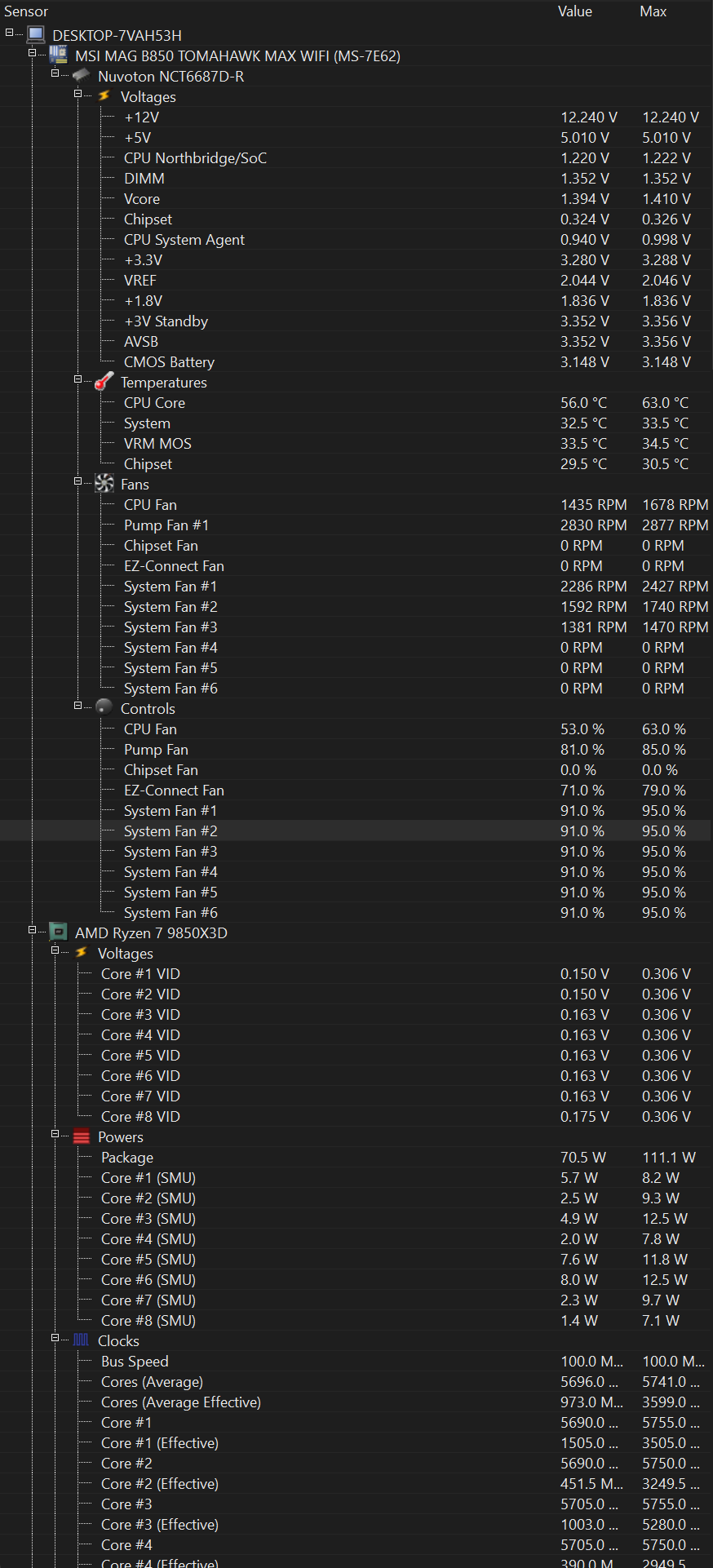Click the Temperatures thermometer icon
This screenshot has width=713, height=1568.
[x=104, y=382]
